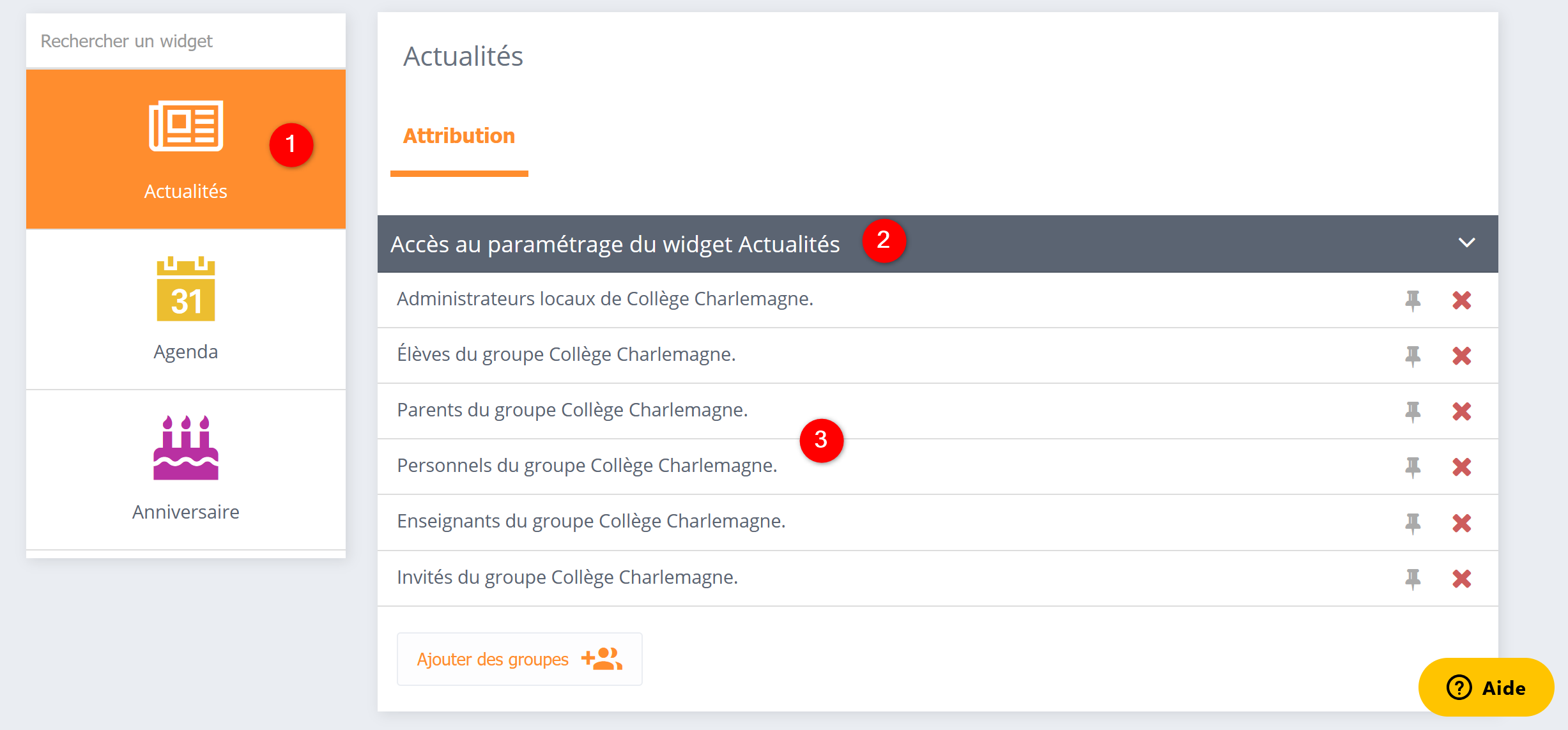Pin the Élèves du groupe row

coord(1412,355)
